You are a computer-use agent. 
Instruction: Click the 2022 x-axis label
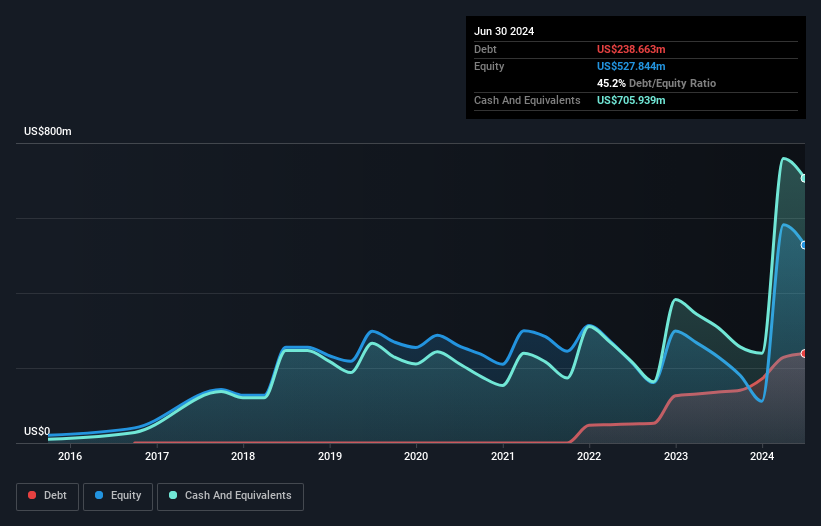(589, 456)
